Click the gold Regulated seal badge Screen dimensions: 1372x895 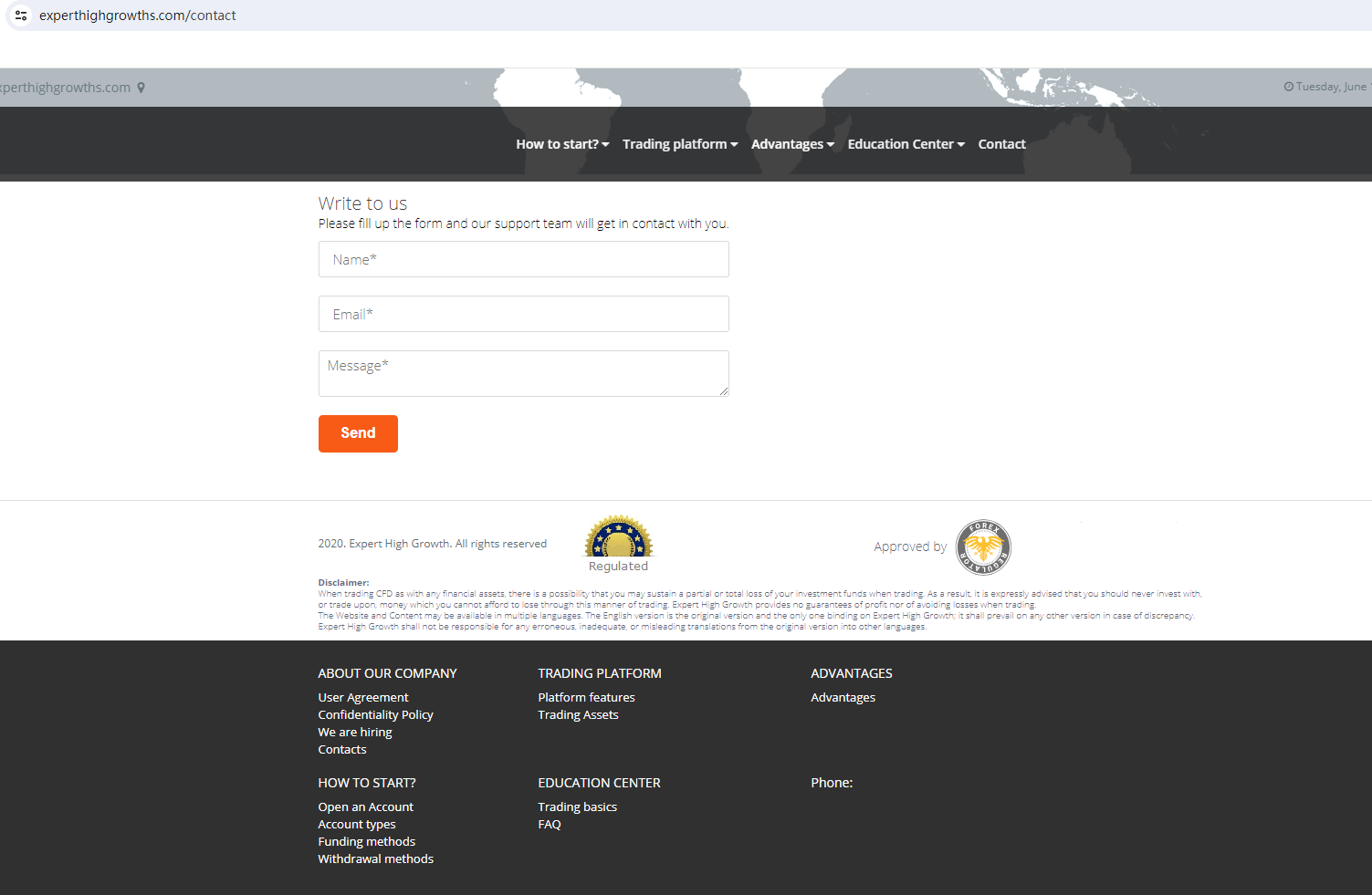(x=619, y=536)
